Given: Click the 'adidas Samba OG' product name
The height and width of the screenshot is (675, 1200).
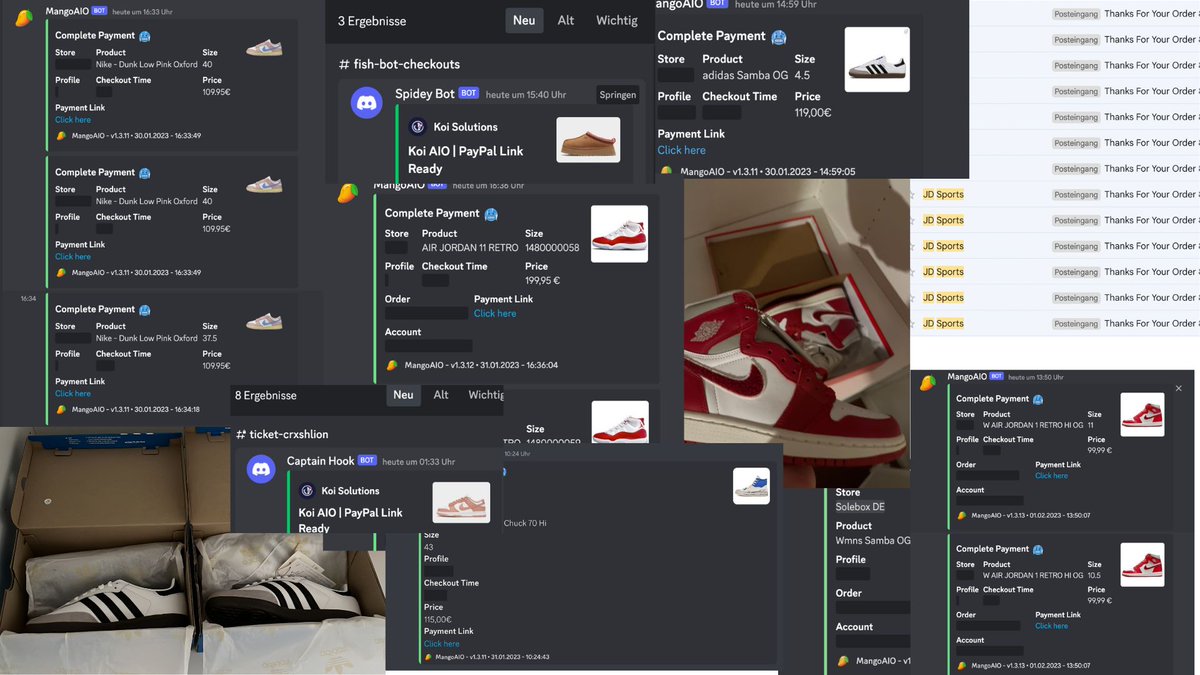Looking at the screenshot, I should (x=745, y=75).
